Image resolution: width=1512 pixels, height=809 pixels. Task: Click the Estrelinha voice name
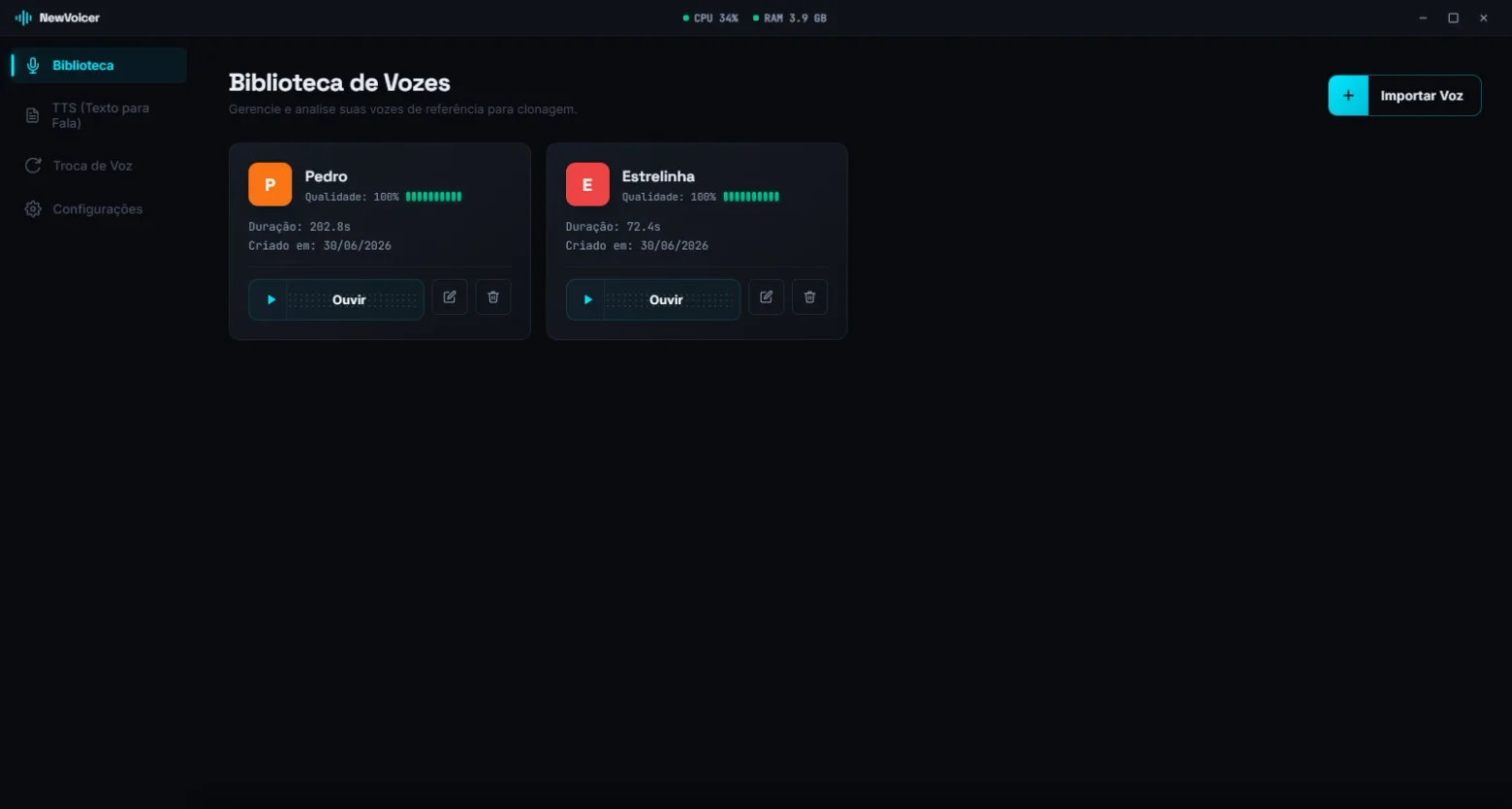click(x=658, y=176)
